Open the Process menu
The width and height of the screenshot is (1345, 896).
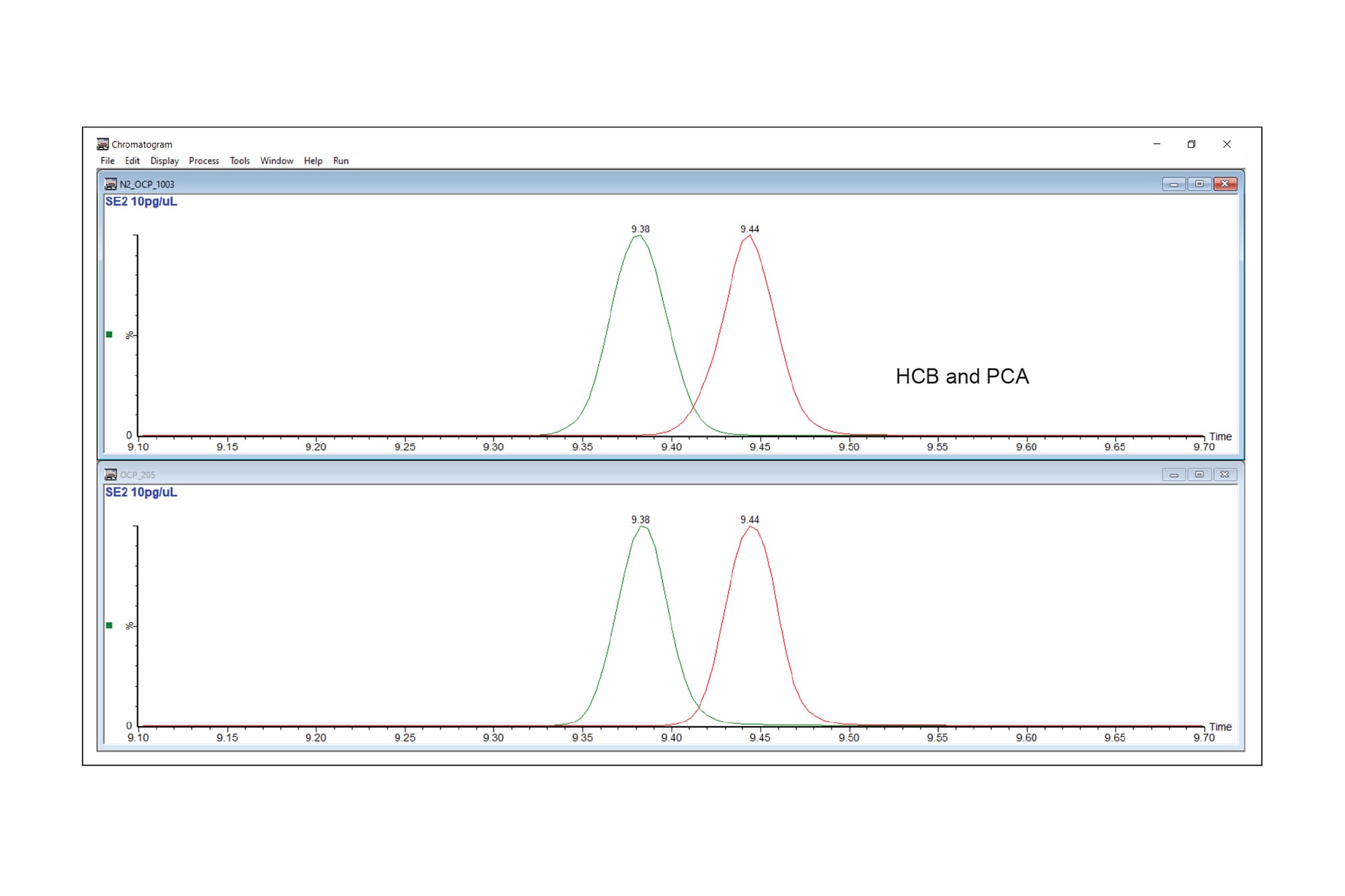click(204, 161)
